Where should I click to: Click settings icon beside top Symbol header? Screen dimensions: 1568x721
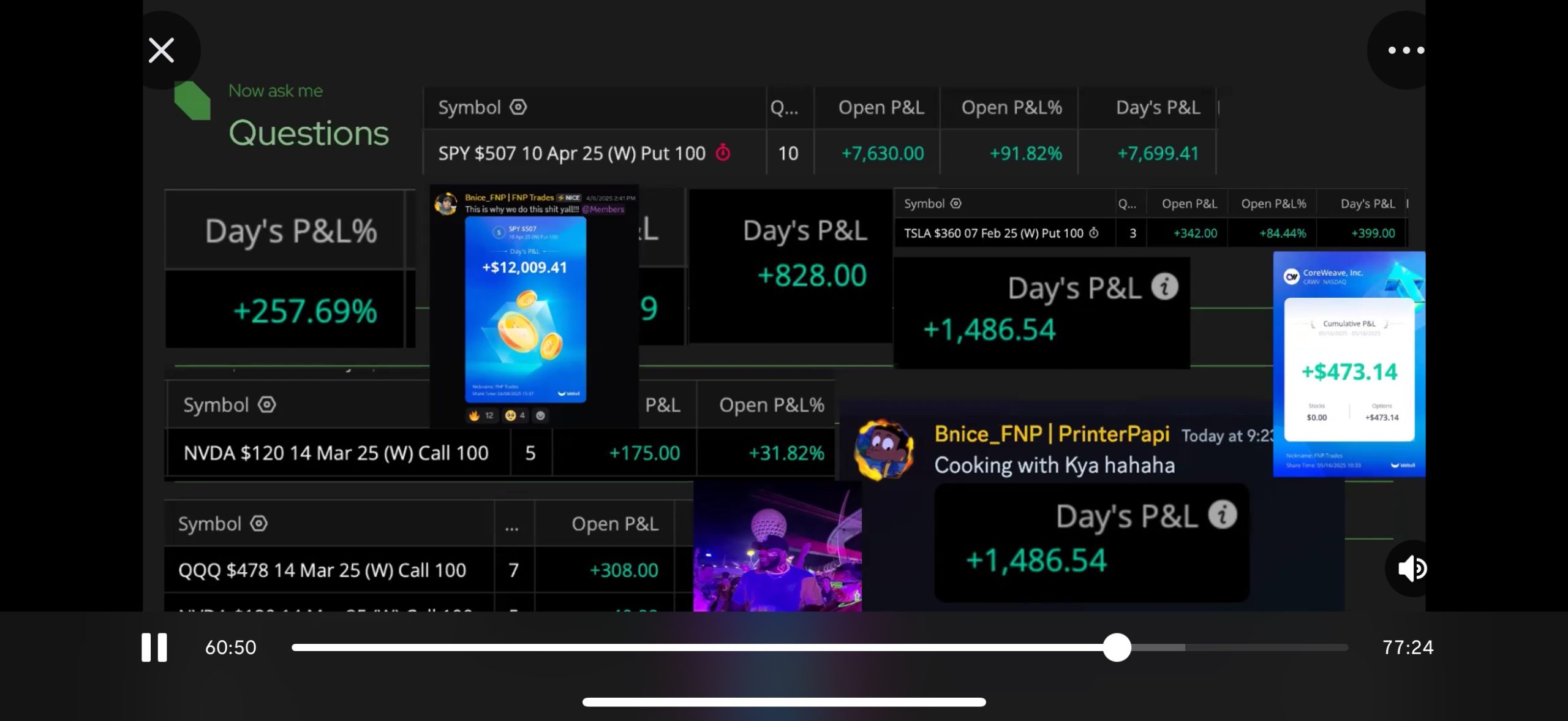pyautogui.click(x=518, y=107)
